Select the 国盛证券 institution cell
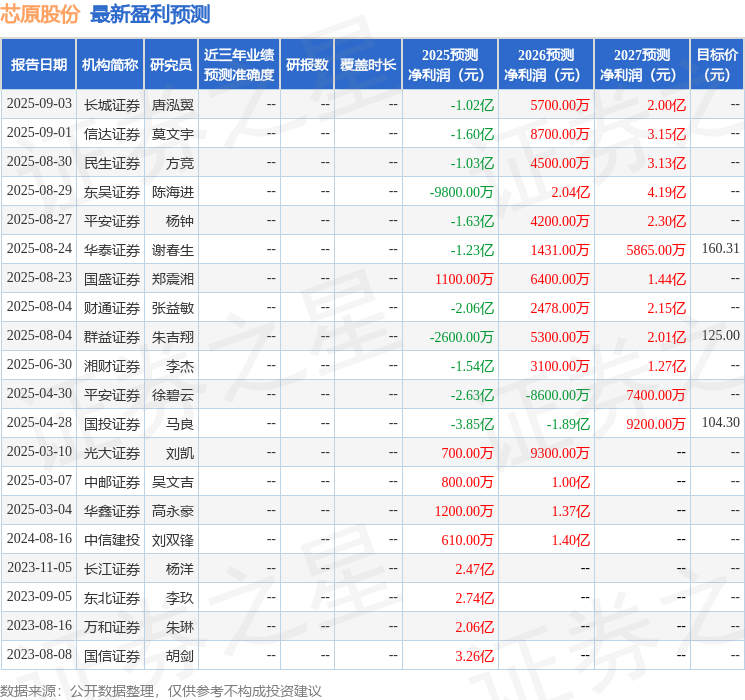The width and height of the screenshot is (745, 700). (x=112, y=279)
